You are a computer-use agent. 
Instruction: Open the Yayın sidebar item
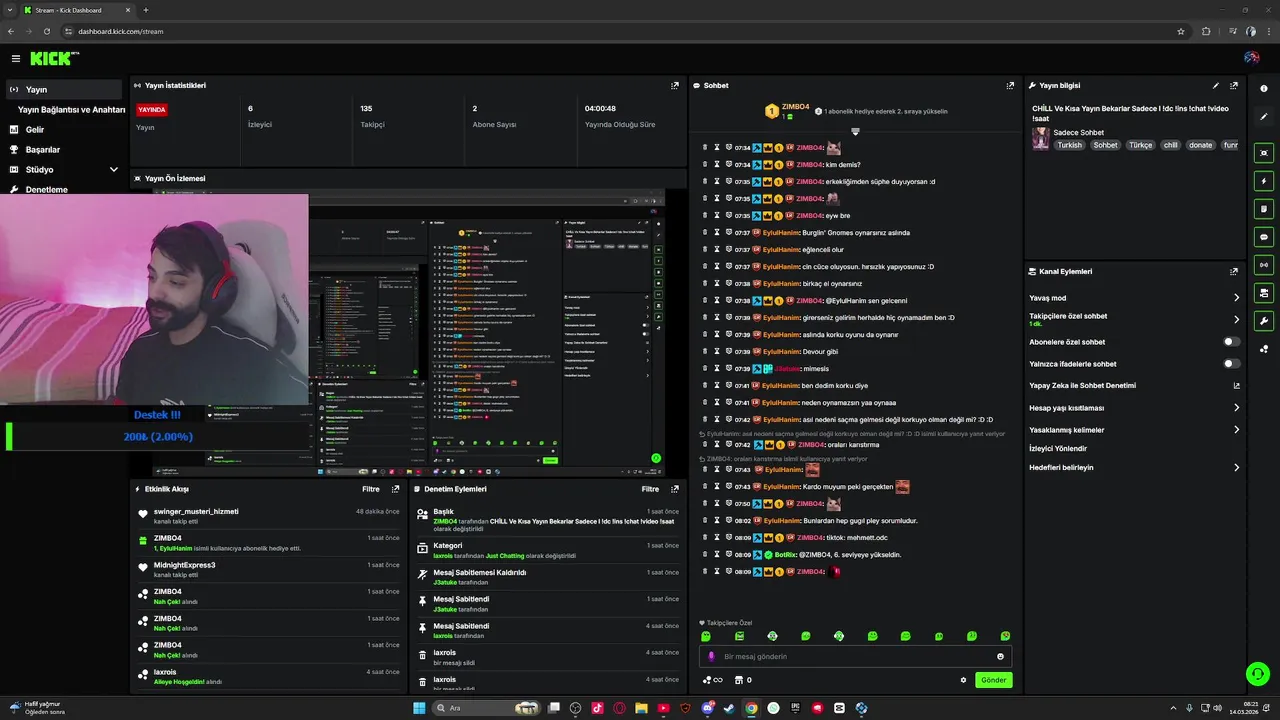click(x=63, y=89)
